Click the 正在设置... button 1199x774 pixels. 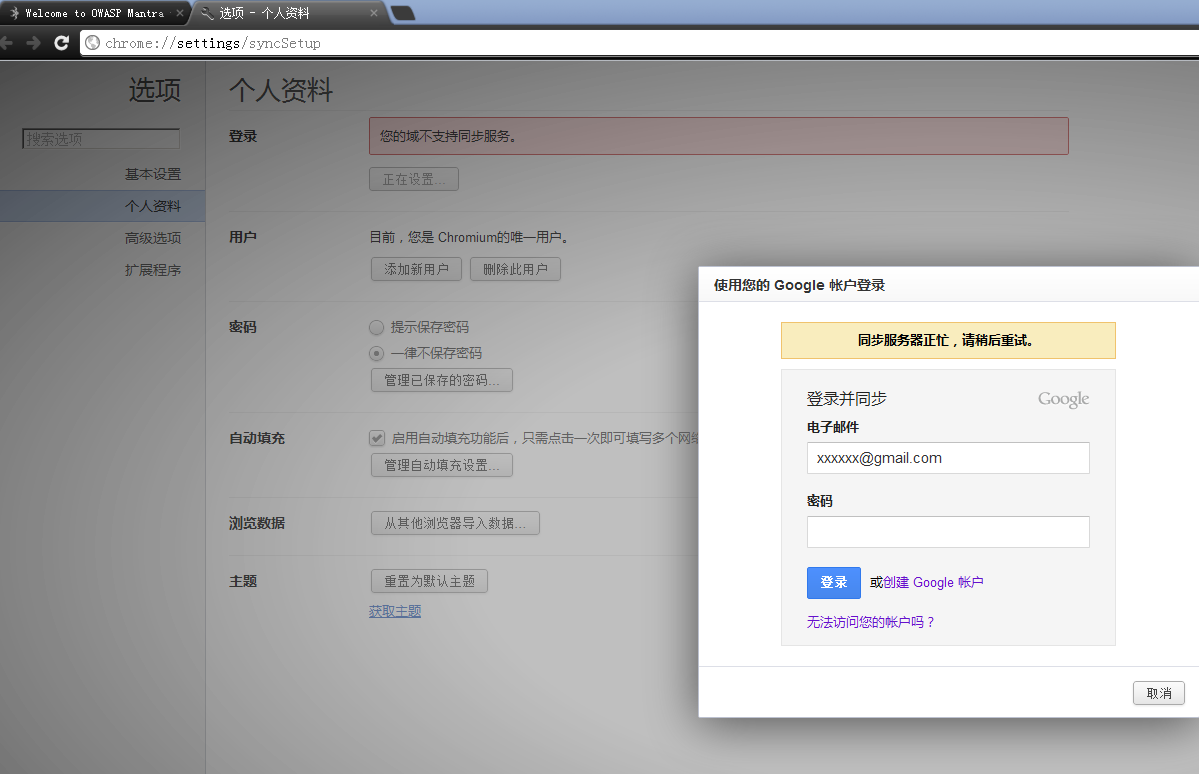(414, 179)
